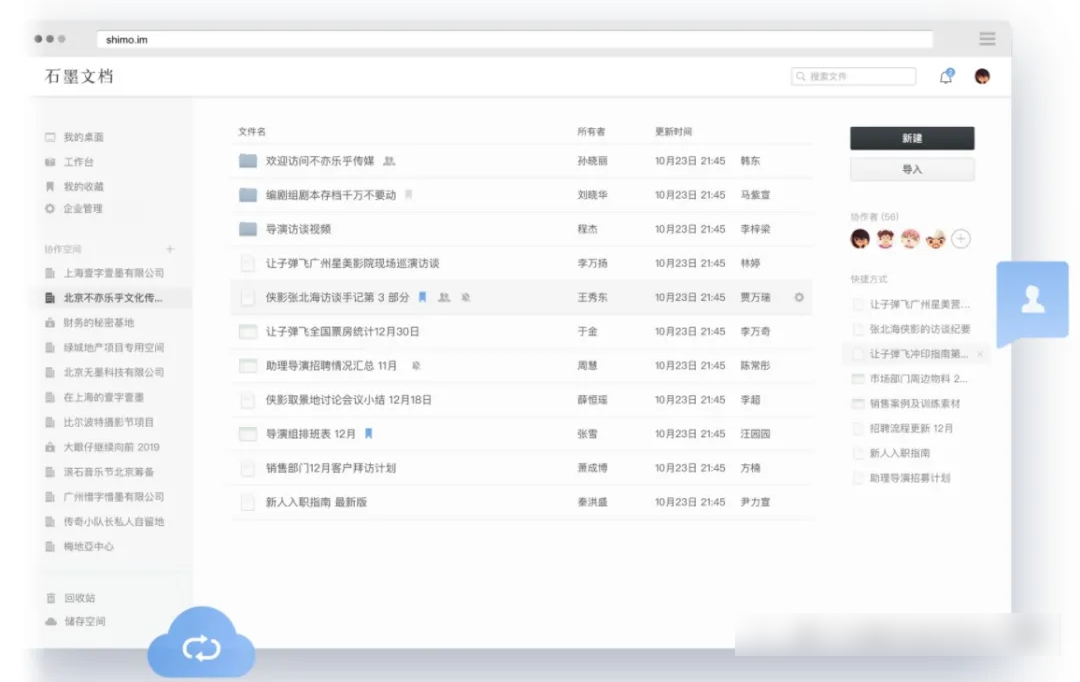Click the muted bell icon on 侠影张北海访谈手记 row

[466, 297]
